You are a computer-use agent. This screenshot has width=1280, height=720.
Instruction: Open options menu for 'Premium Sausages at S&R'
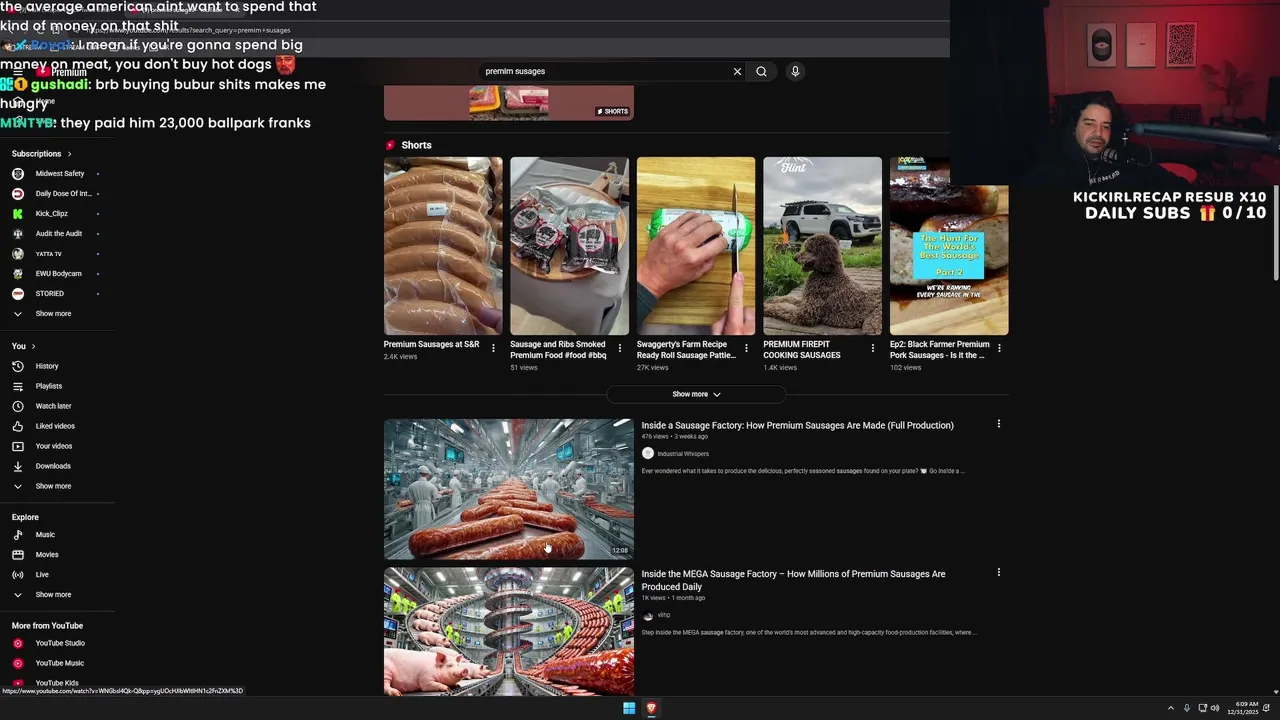[x=493, y=348]
